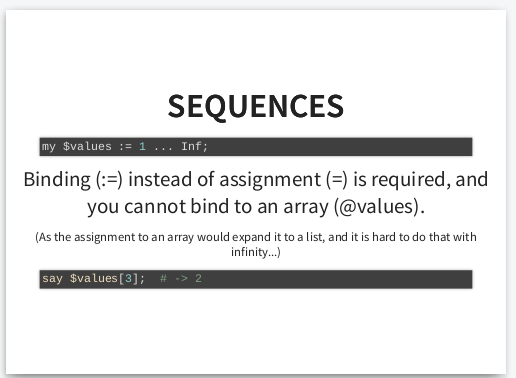Click the index [3] in second code block

128,278
